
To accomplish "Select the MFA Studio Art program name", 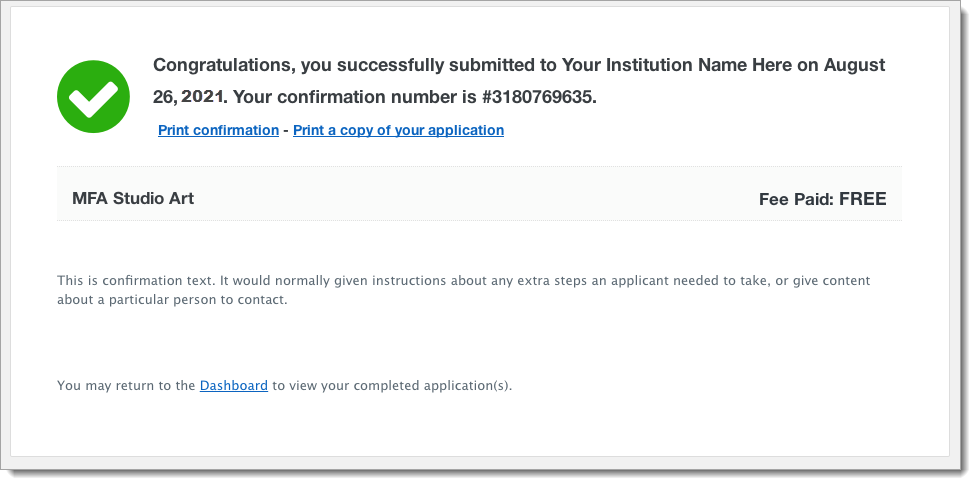I will pos(133,198).
